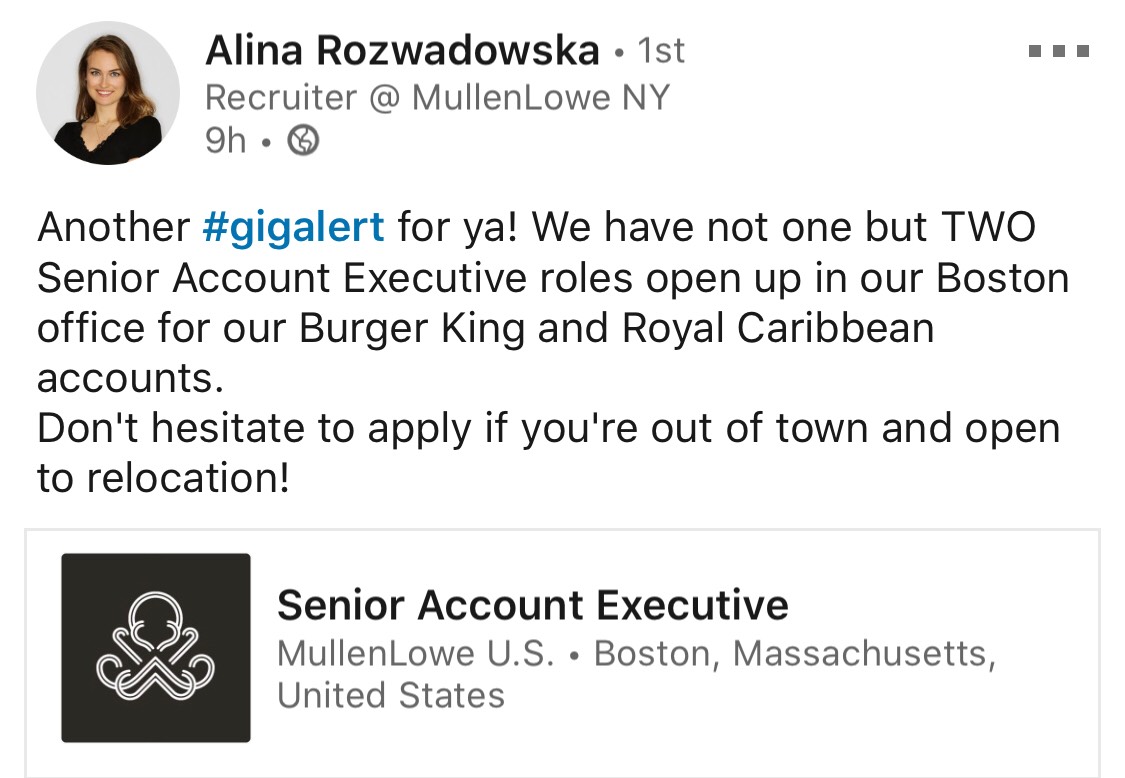Click the MullenLowe U.S. company name
This screenshot has height=778, width=1125.
pyautogui.click(x=415, y=654)
